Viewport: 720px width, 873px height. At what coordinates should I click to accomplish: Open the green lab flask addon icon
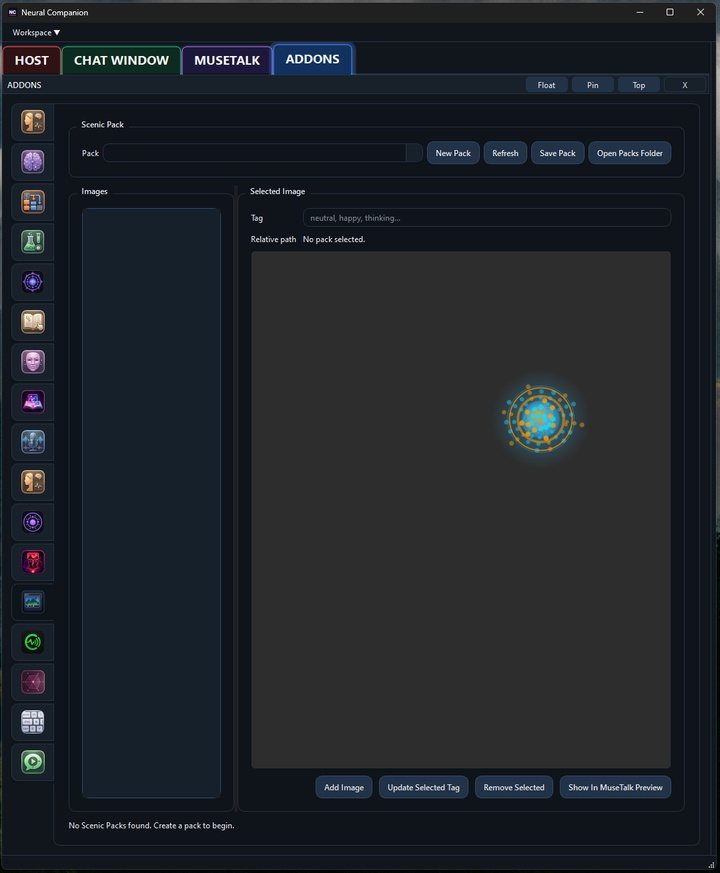[33, 242]
